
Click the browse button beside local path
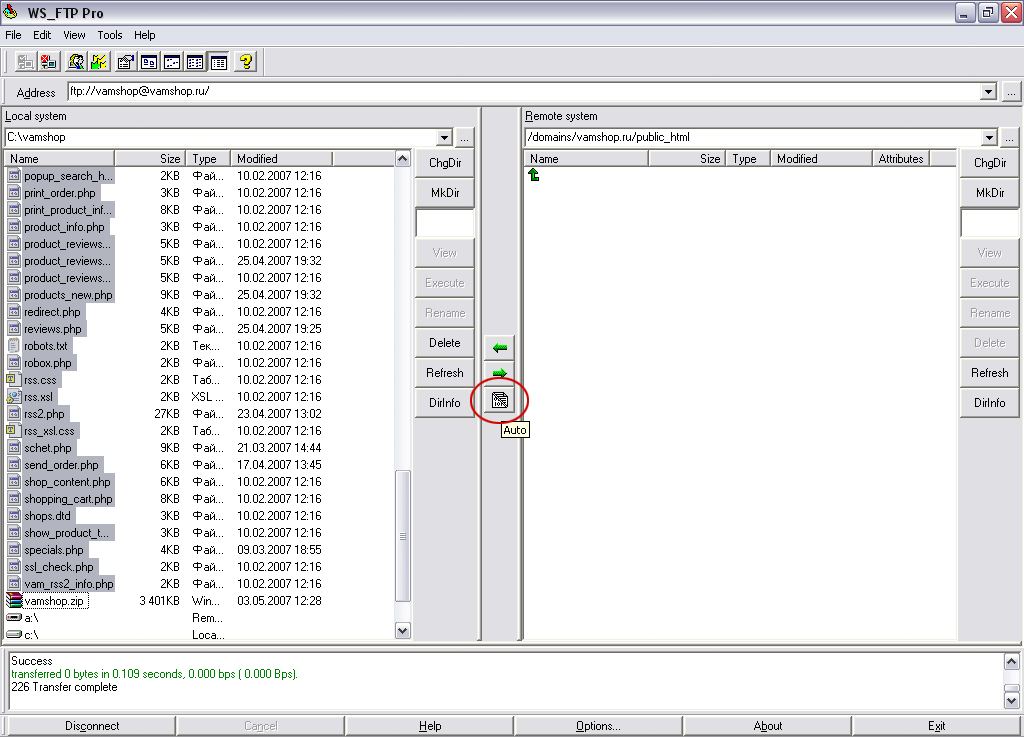click(464, 138)
